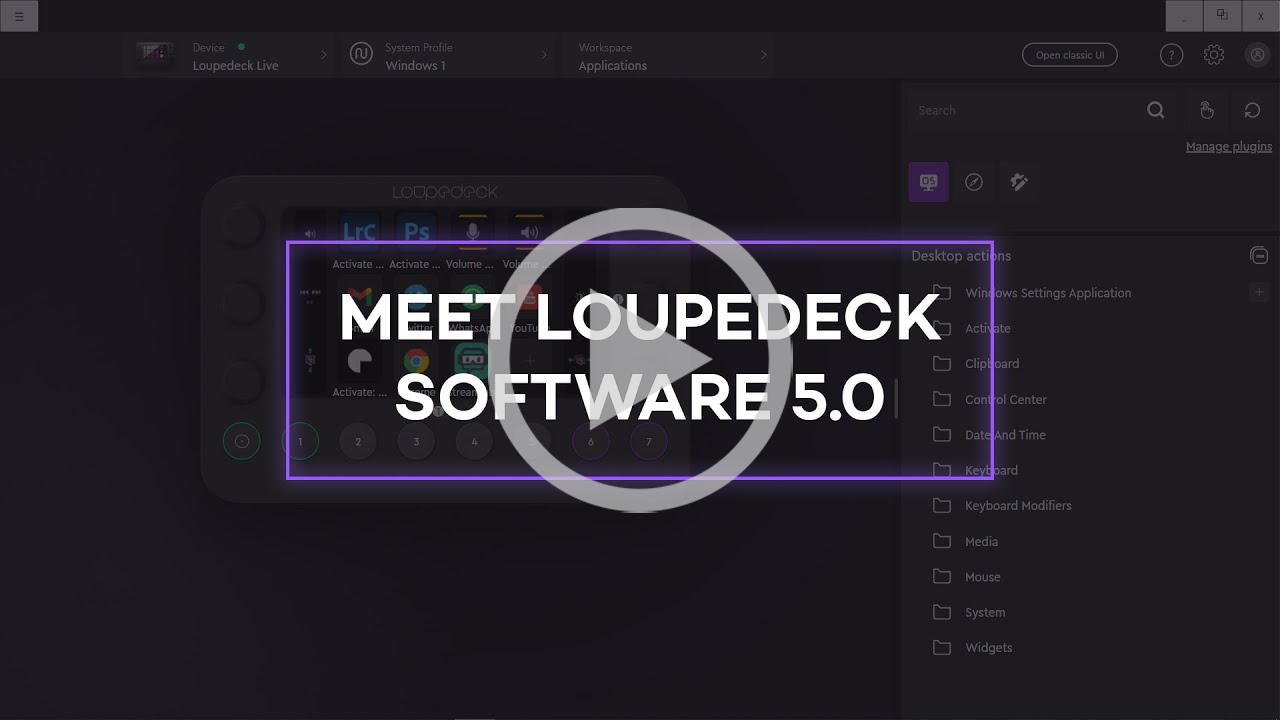The height and width of the screenshot is (720, 1280).
Task: Click the plus icon next to Windows Settings Application
Action: coord(1259,292)
